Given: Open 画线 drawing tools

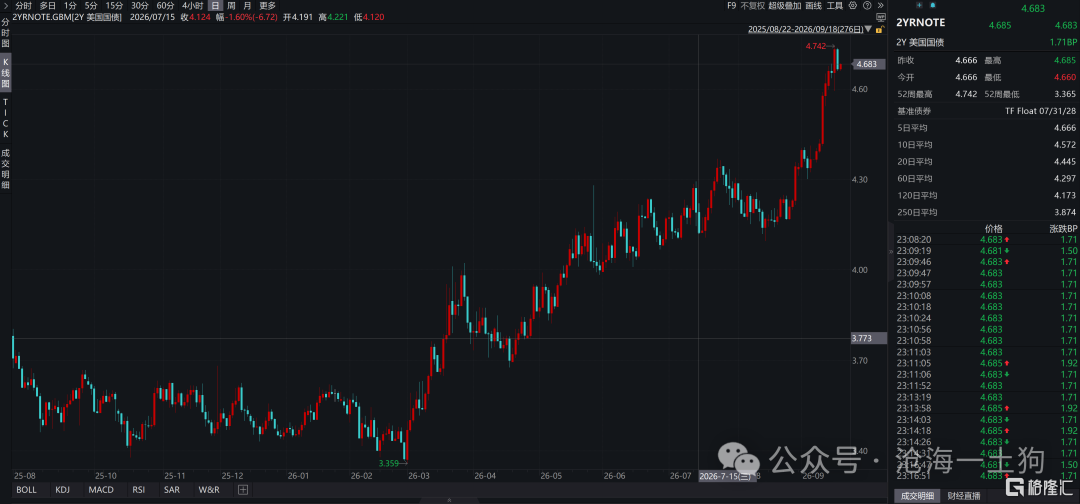Looking at the screenshot, I should tap(813, 6).
